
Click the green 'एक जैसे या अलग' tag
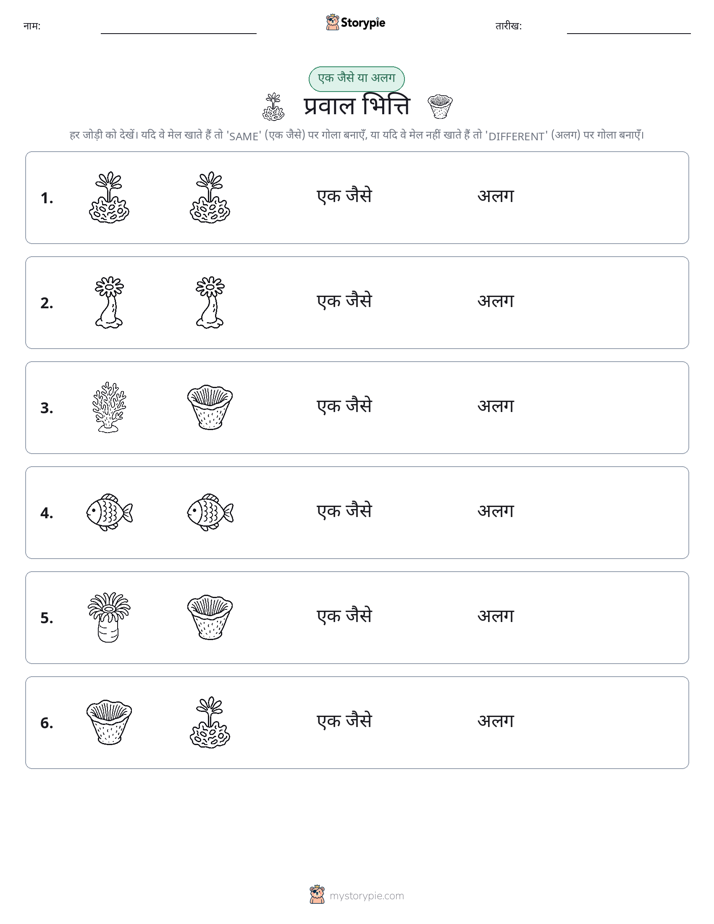coord(356,78)
